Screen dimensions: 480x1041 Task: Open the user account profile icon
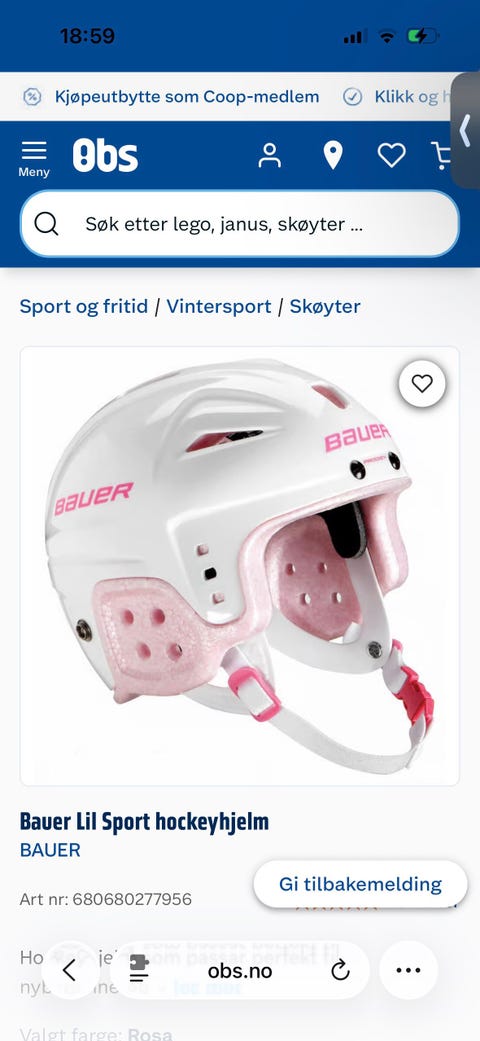[x=270, y=155]
